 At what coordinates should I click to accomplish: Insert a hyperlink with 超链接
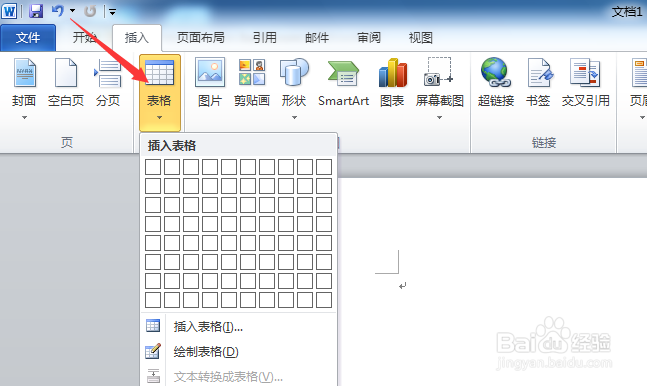point(496,83)
